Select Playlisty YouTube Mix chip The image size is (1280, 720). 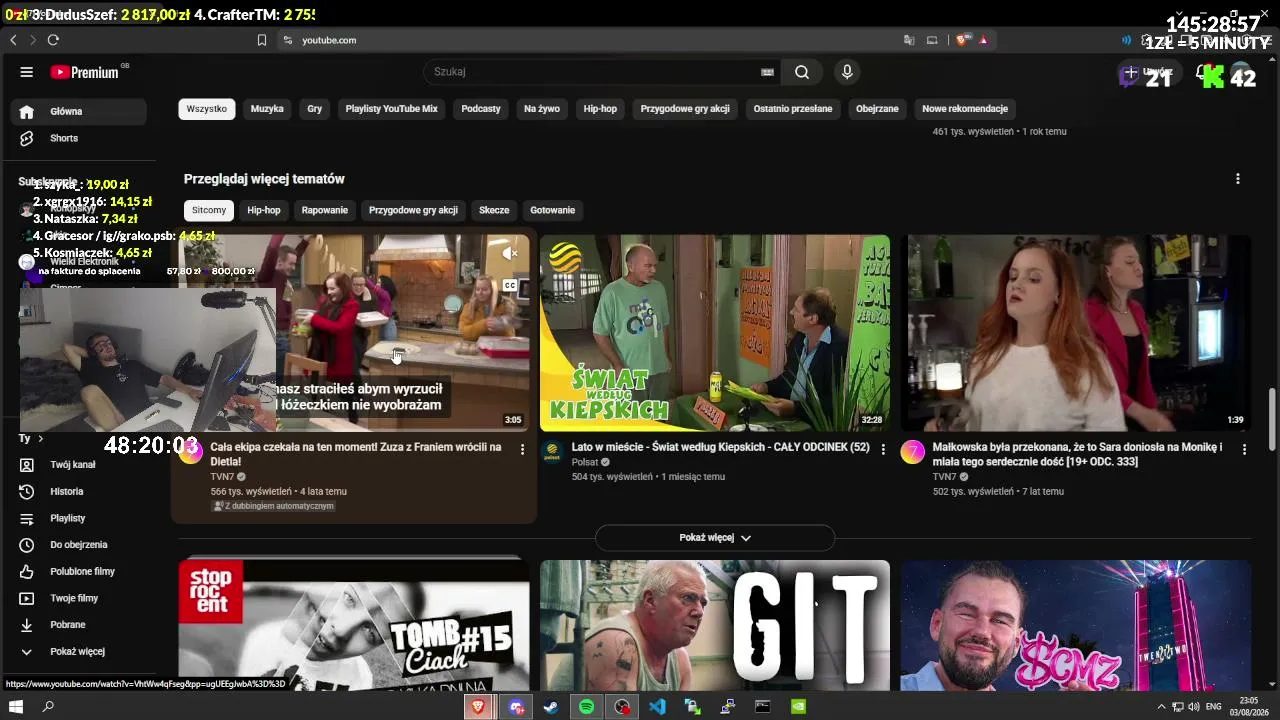392,109
